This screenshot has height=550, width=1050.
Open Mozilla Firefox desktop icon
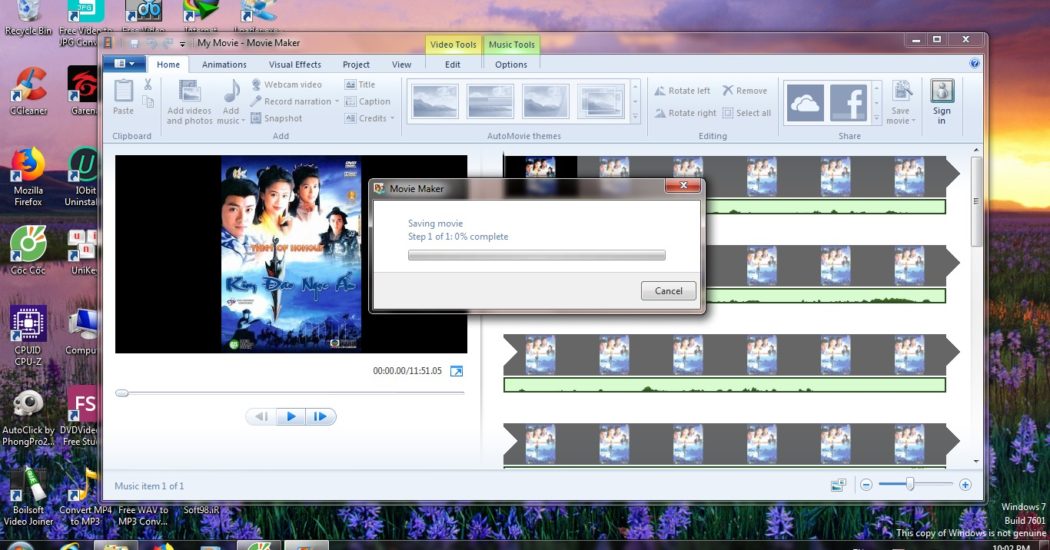tap(28, 176)
